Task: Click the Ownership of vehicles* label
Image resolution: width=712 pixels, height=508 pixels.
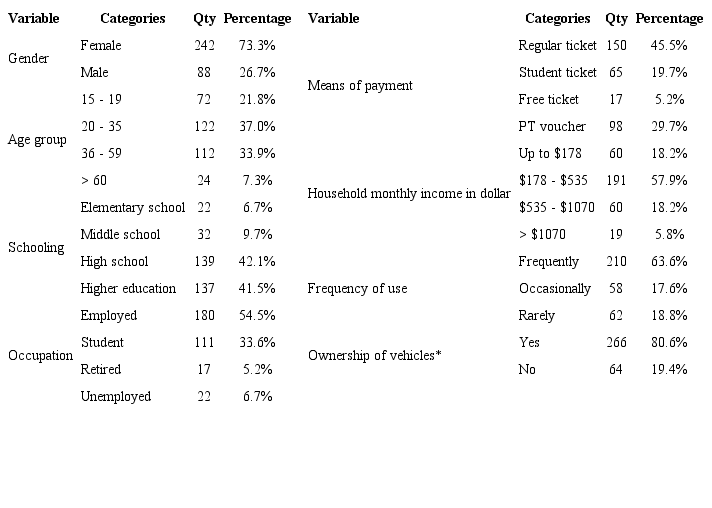Action: pos(375,356)
